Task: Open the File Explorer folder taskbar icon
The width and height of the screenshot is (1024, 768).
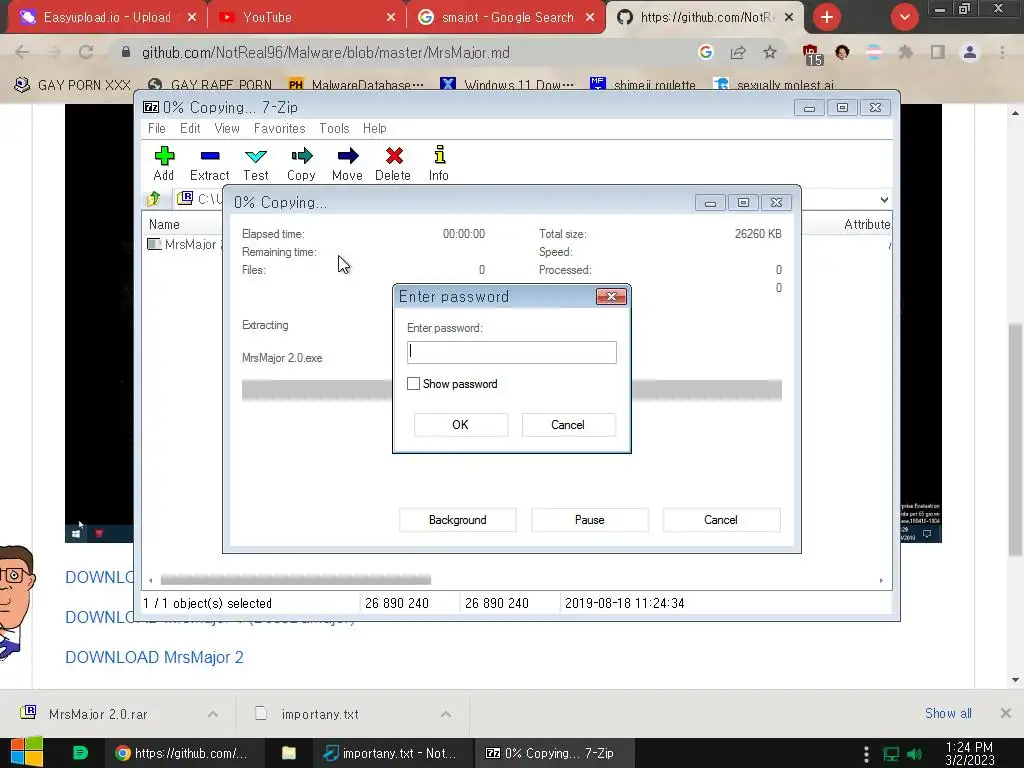Action: coord(289,753)
